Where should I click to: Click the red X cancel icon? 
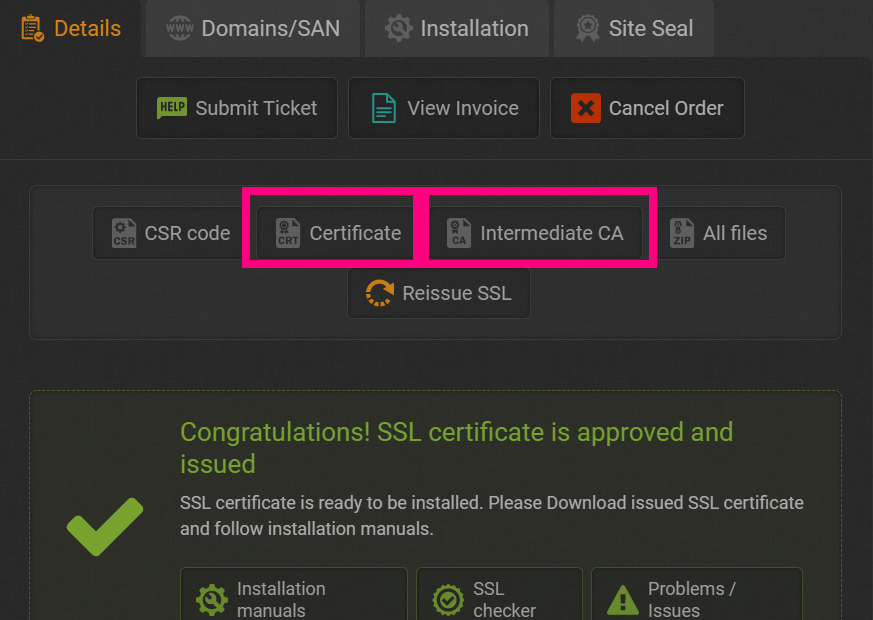click(586, 108)
